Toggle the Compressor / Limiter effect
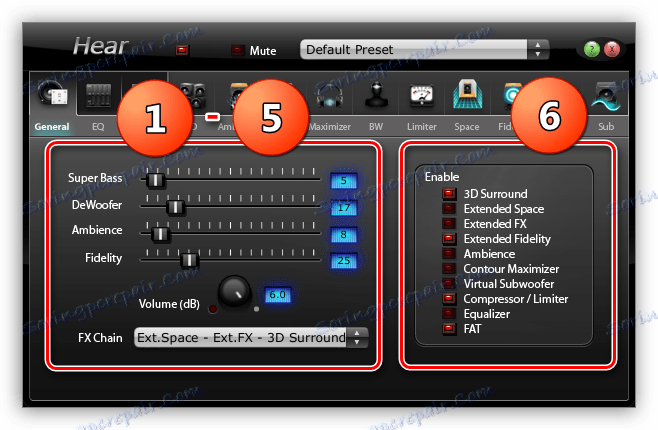Viewport: 658px width, 430px height. (x=449, y=299)
